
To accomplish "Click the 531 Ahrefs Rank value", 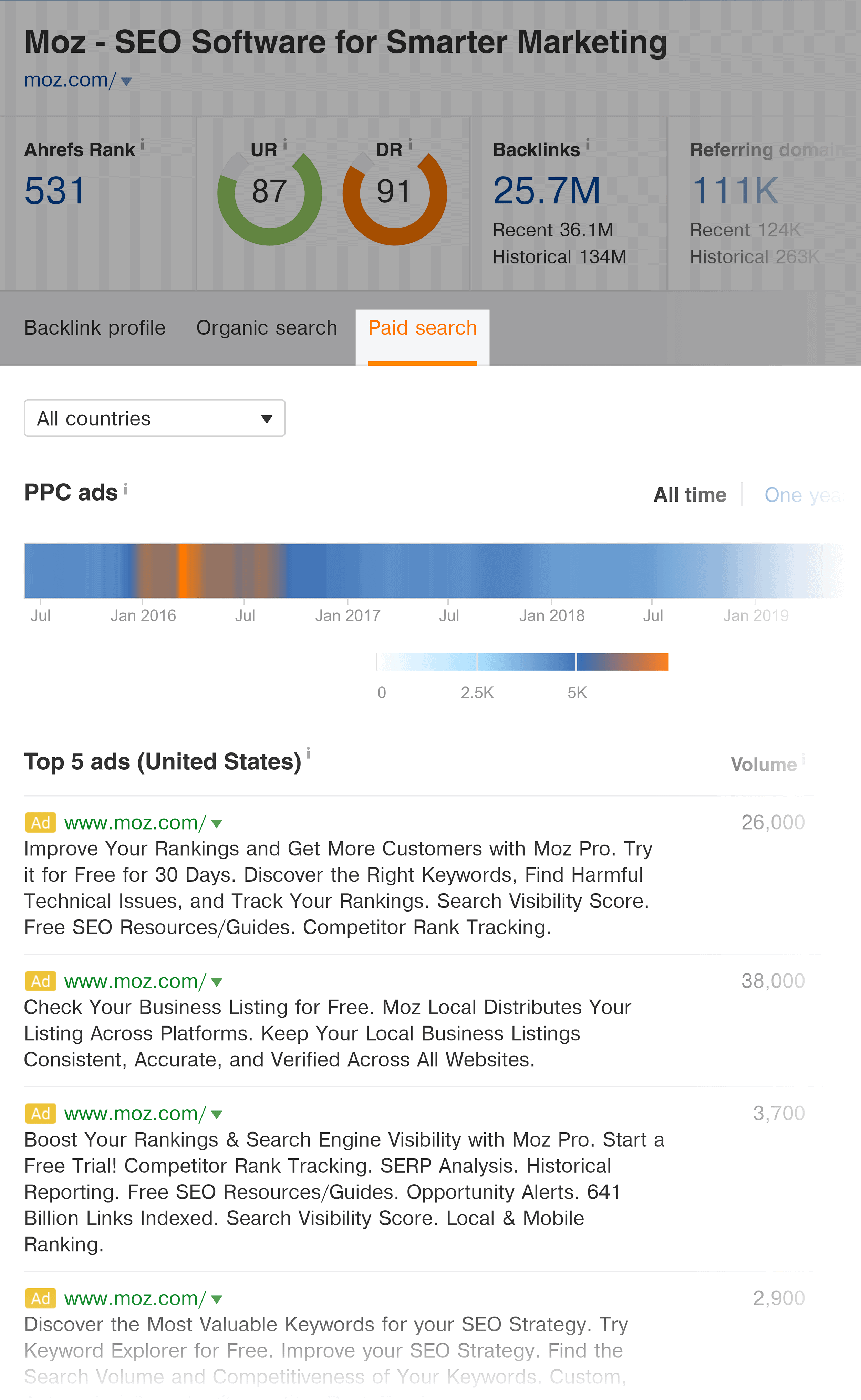I will 55,190.
